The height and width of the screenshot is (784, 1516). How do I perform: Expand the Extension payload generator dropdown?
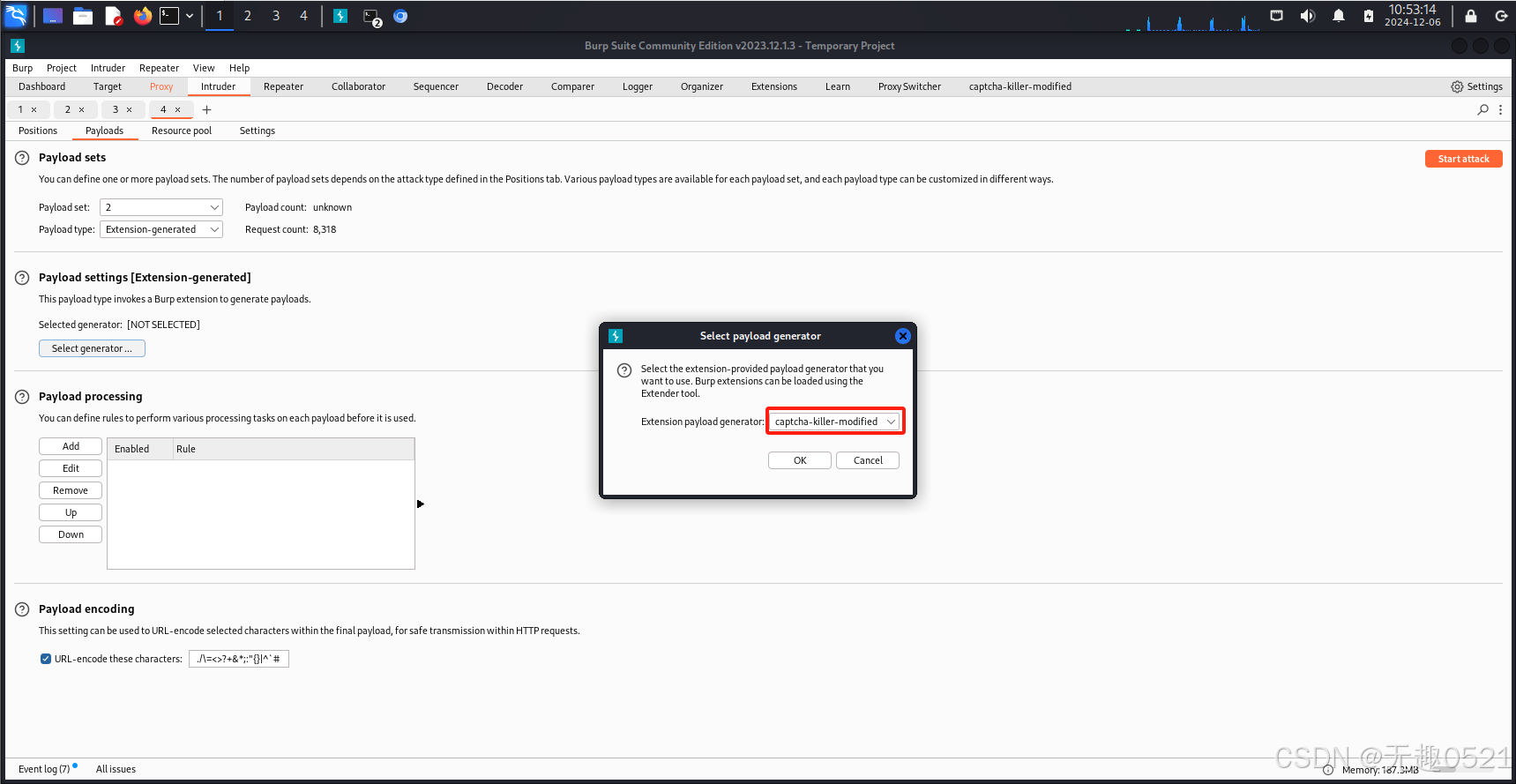tap(835, 422)
